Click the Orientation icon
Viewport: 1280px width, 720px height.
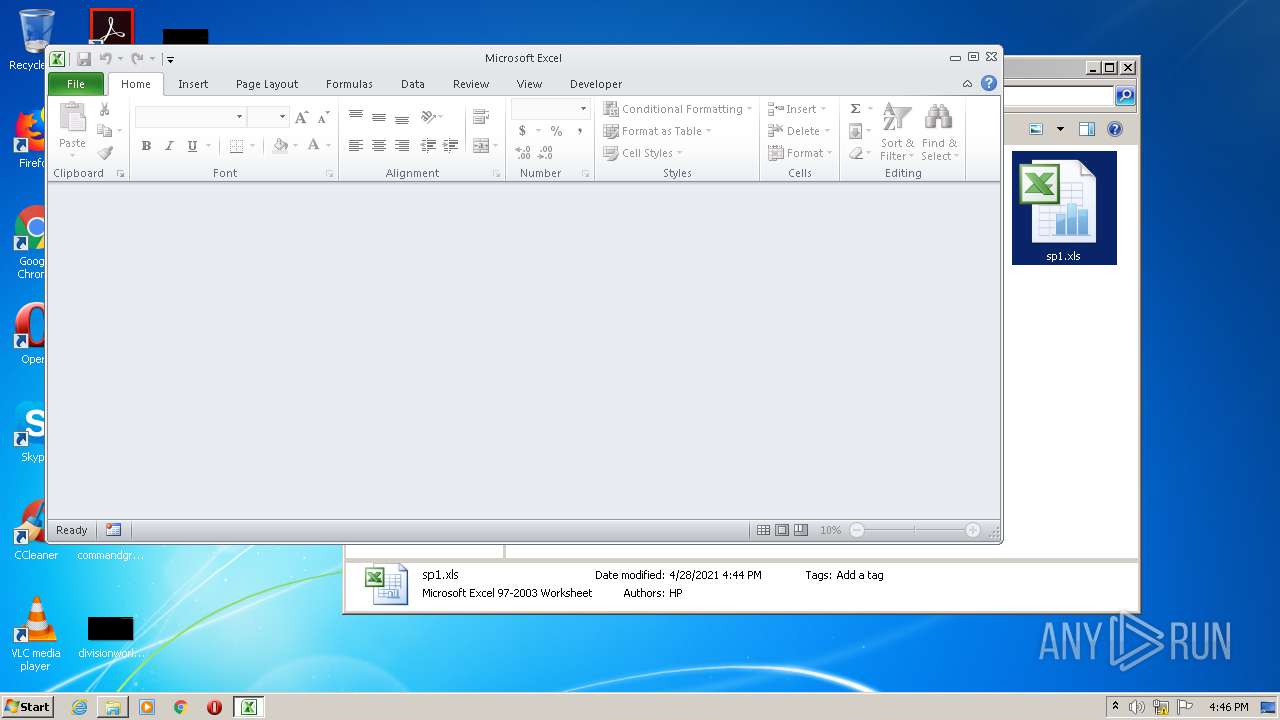(x=428, y=117)
